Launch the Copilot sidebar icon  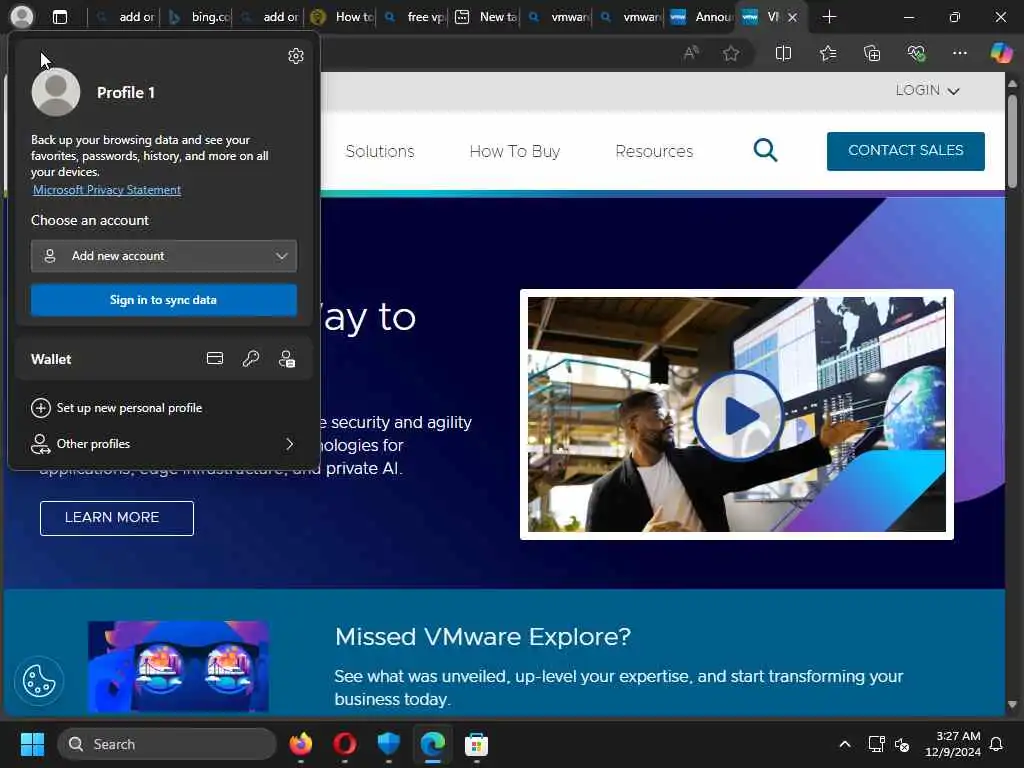point(1001,53)
